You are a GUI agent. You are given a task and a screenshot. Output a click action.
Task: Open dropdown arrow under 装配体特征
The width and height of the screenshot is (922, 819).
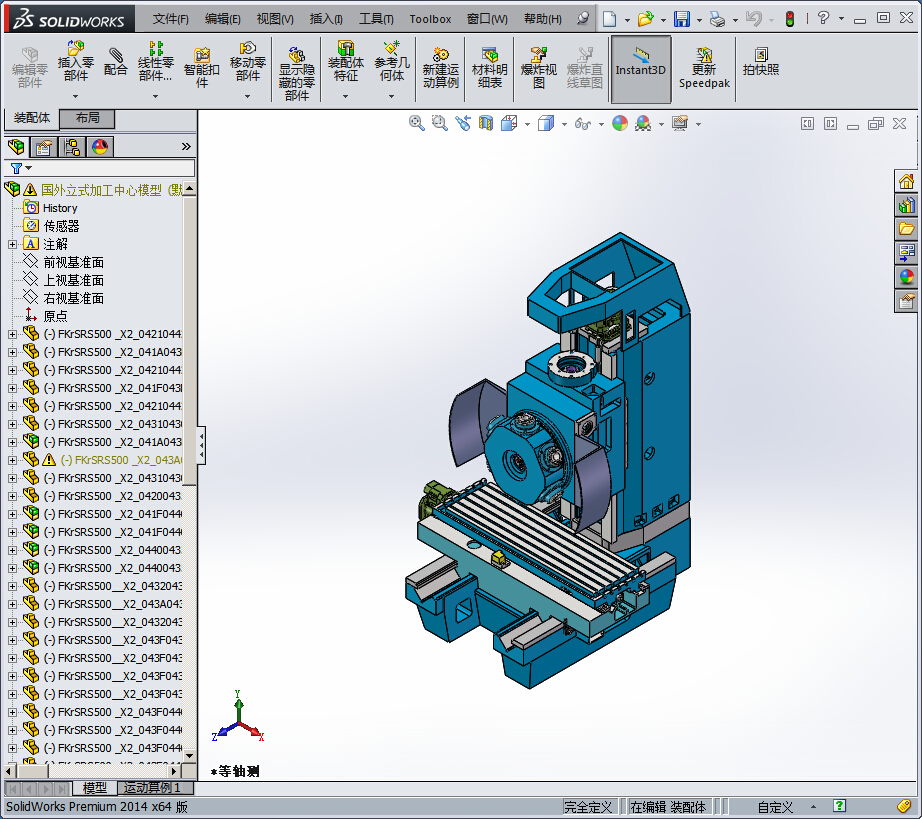coord(346,96)
